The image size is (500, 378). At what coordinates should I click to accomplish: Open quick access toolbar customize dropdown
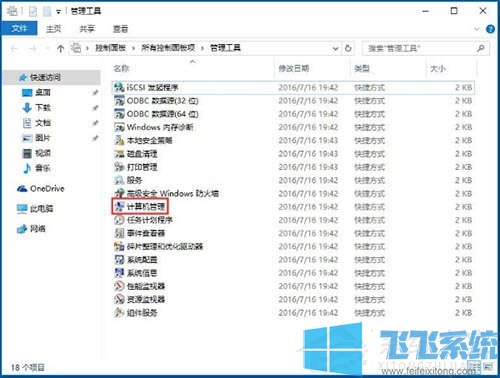(58, 12)
